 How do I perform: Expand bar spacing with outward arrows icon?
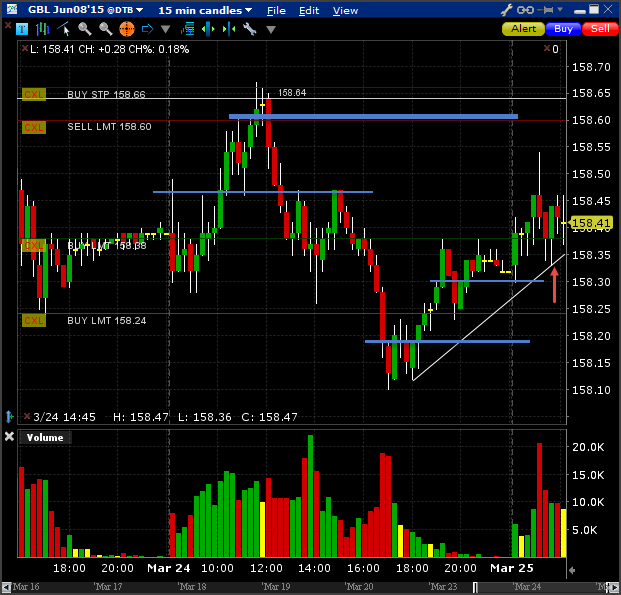coord(208,29)
